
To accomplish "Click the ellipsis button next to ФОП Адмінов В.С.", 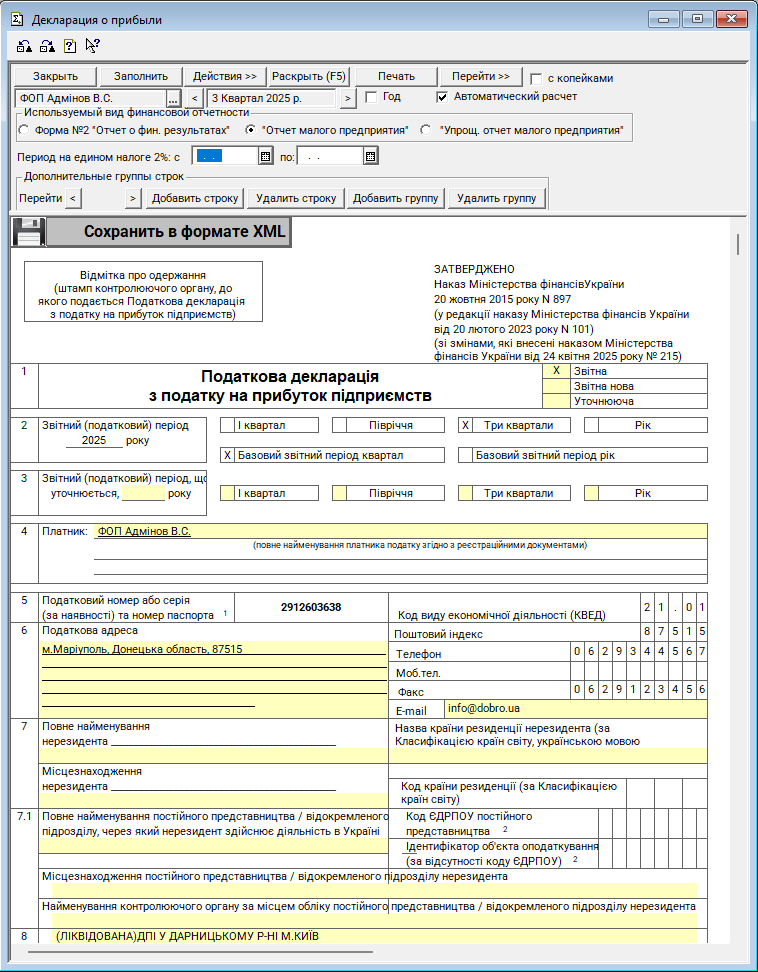I will point(173,98).
